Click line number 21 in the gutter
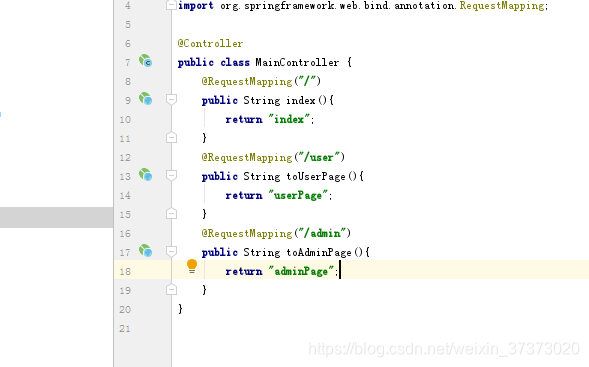 pyautogui.click(x=125, y=329)
